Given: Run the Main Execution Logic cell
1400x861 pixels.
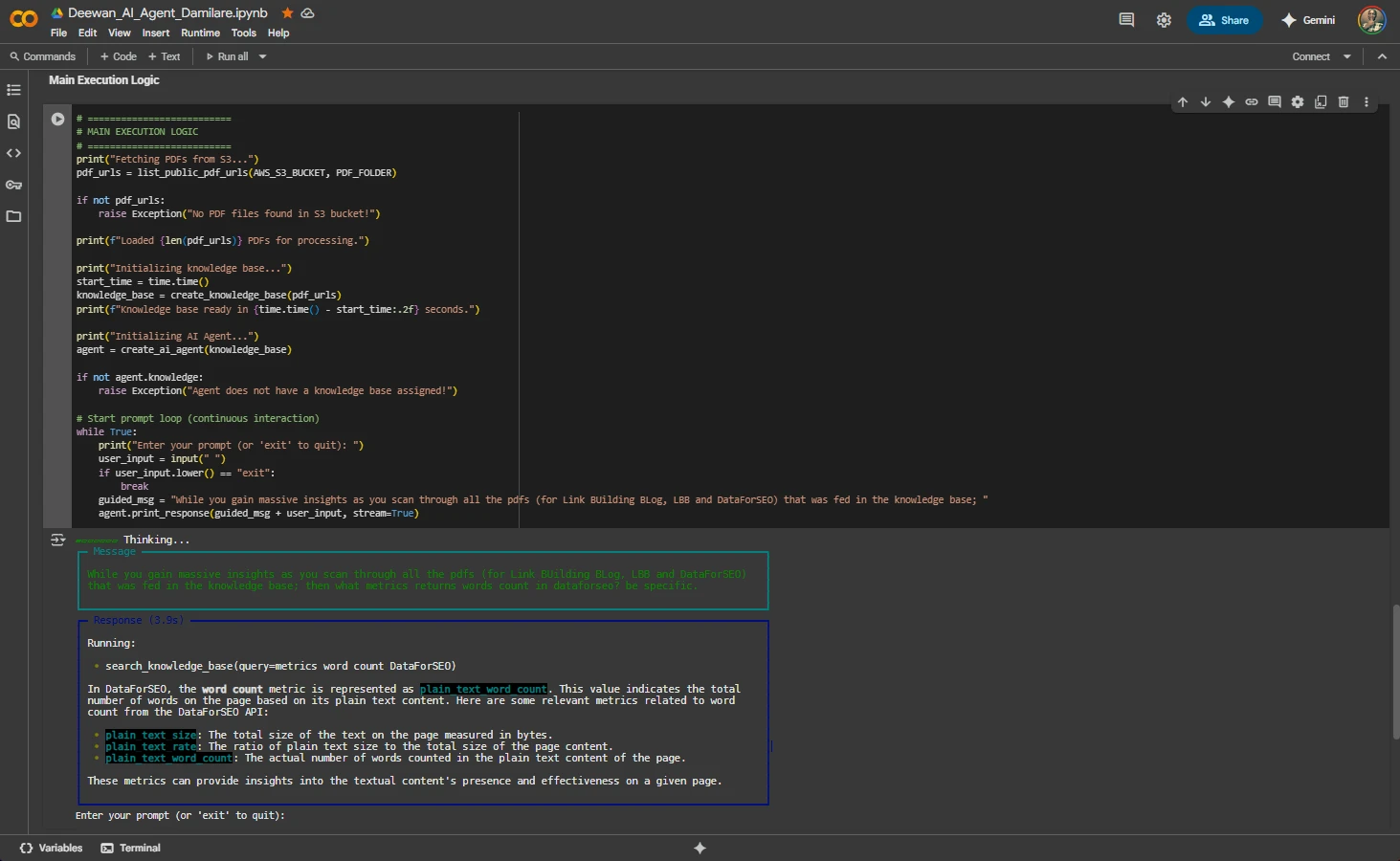Looking at the screenshot, I should (57, 120).
